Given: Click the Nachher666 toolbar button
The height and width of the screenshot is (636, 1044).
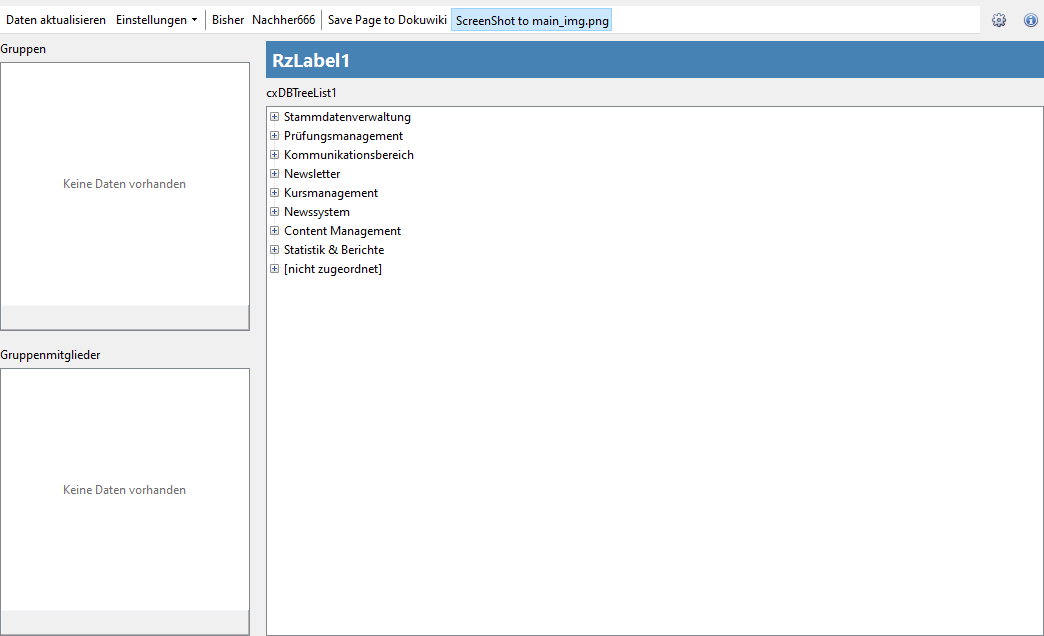Looking at the screenshot, I should coord(283,20).
